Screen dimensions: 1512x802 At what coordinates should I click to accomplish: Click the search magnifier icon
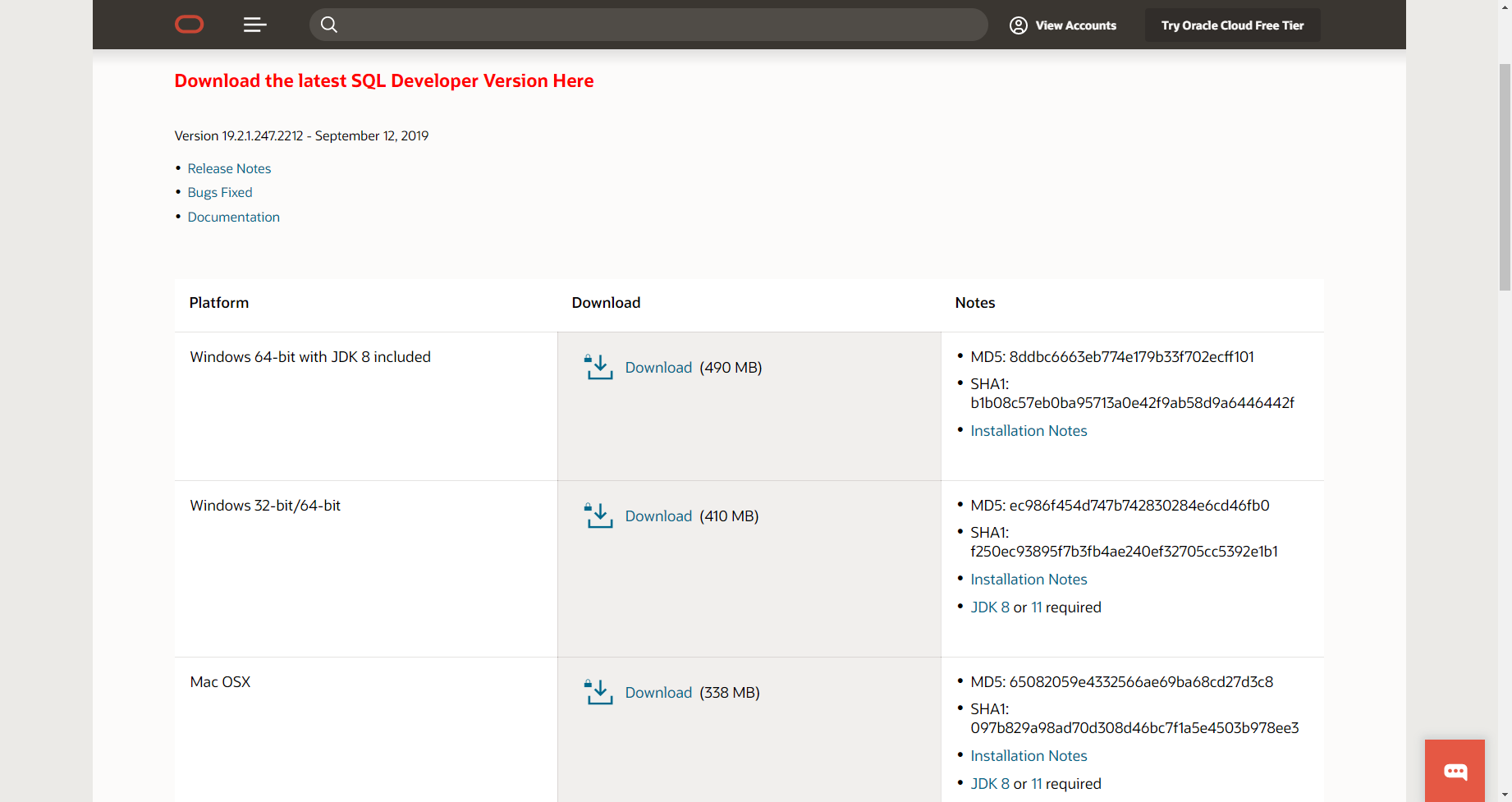point(329,25)
